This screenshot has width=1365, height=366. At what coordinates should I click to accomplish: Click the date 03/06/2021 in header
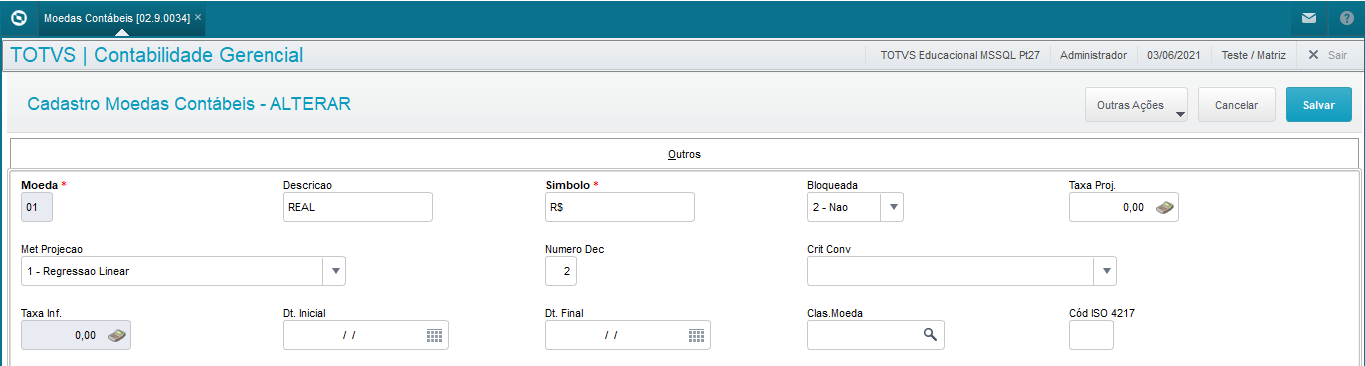click(x=1174, y=55)
